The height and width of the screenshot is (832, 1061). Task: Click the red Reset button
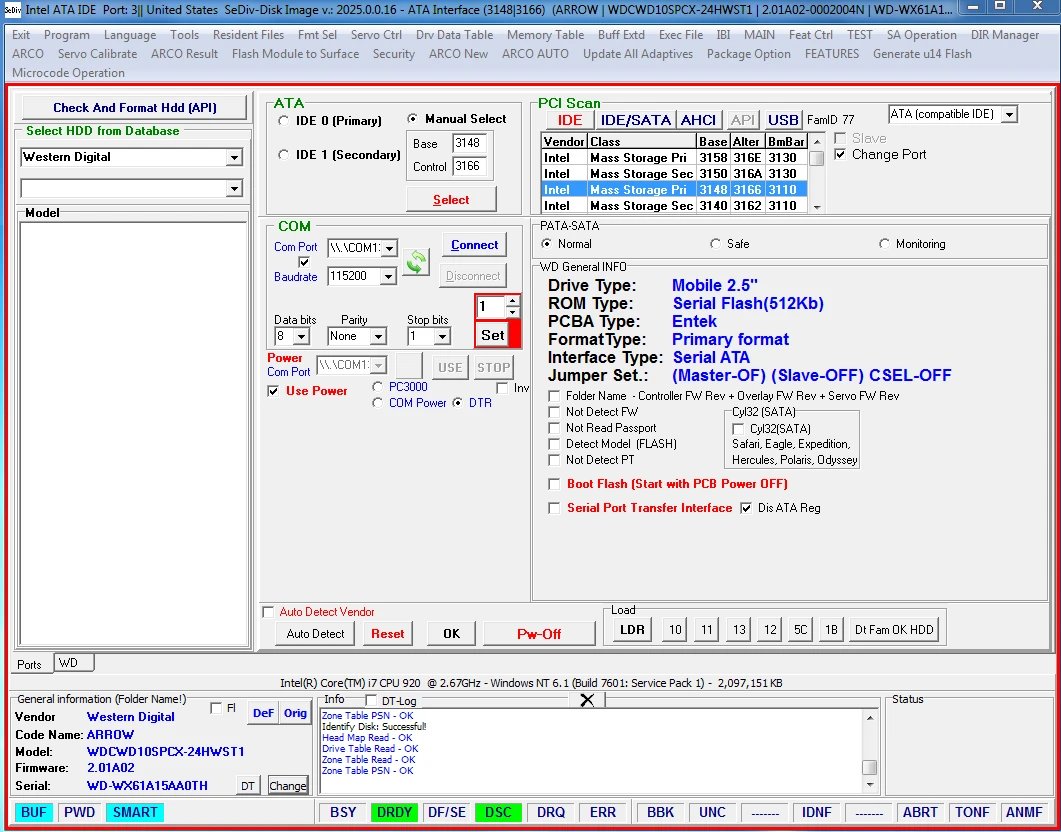[x=388, y=634]
